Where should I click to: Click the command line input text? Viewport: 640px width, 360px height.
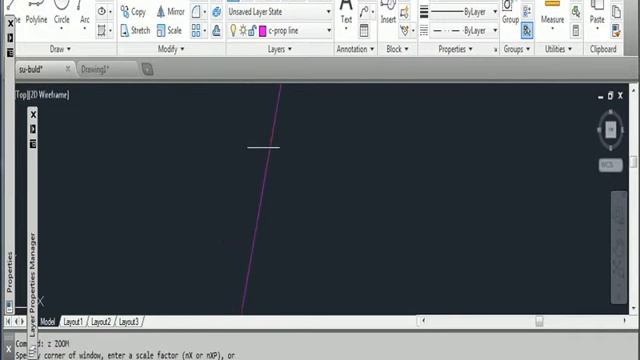click(x=125, y=355)
